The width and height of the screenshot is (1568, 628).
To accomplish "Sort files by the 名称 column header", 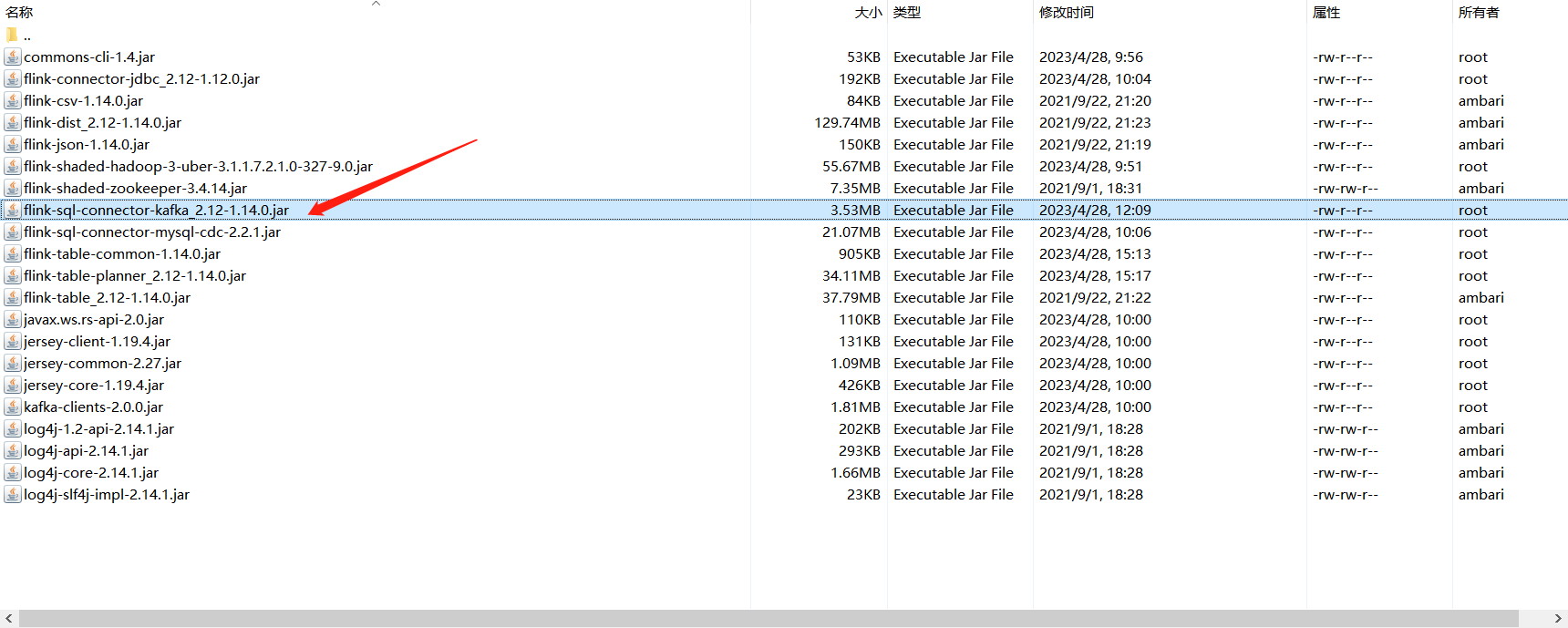I will [x=19, y=12].
